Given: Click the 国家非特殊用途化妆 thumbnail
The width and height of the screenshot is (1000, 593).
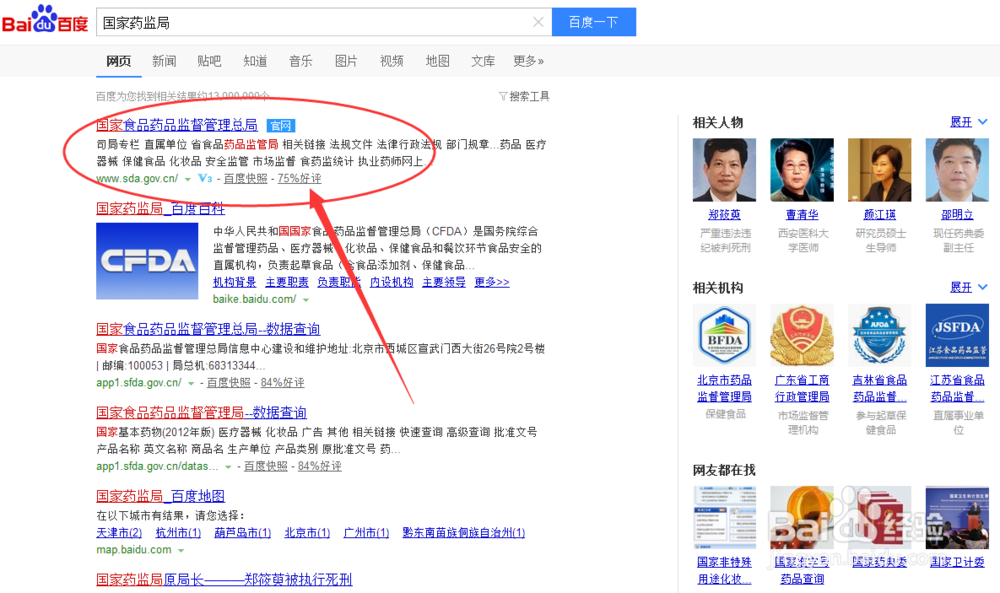Looking at the screenshot, I should click(x=724, y=518).
